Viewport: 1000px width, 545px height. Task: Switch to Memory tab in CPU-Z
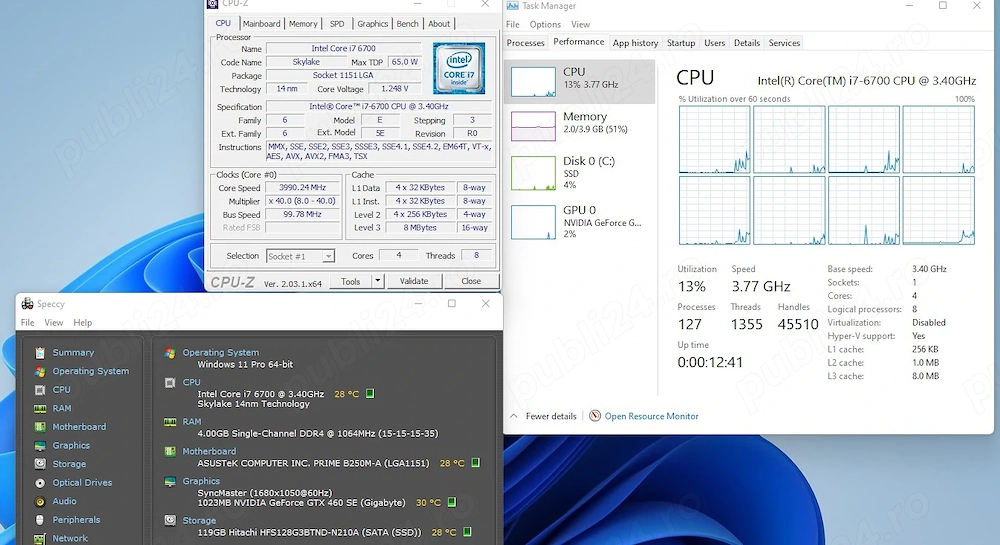tap(303, 24)
